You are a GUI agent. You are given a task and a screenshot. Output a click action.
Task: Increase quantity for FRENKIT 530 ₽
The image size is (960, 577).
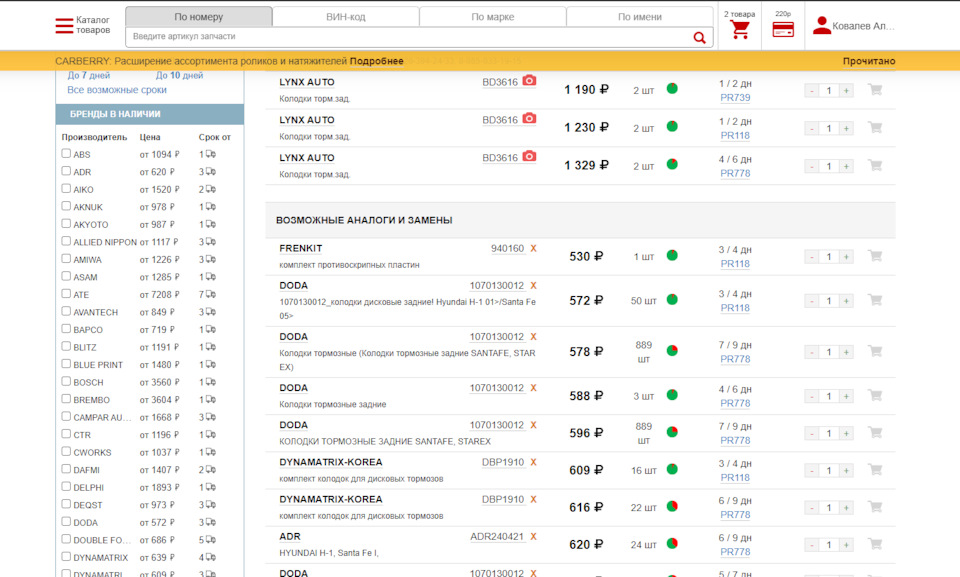(x=846, y=257)
